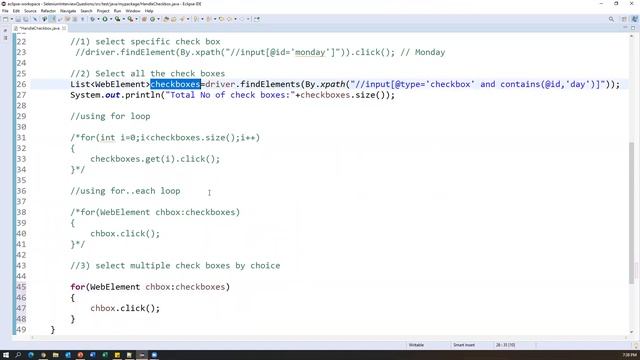Viewport: 640px width, 360px height.
Task: Click 'for(WebElement chbox:checkboxes)' on line 45
Action: 150,287
